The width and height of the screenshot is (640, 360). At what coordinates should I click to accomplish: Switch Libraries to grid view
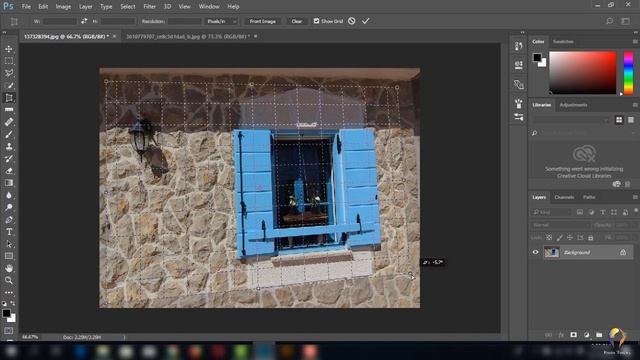click(619, 120)
